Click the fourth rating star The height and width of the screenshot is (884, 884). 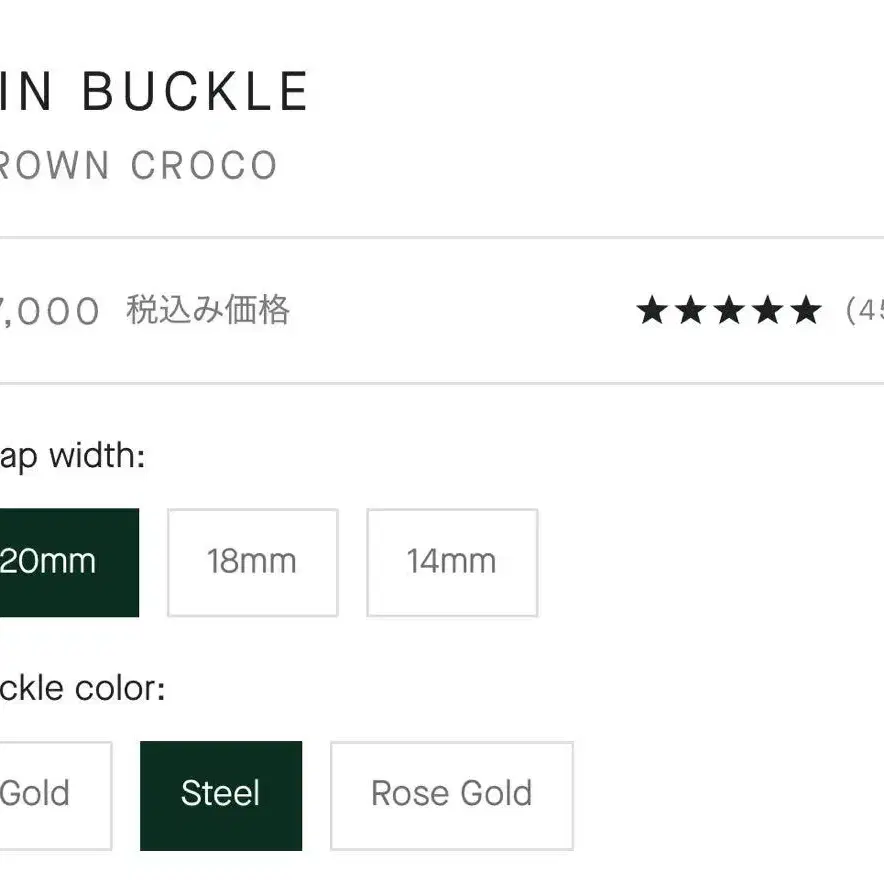(767, 311)
